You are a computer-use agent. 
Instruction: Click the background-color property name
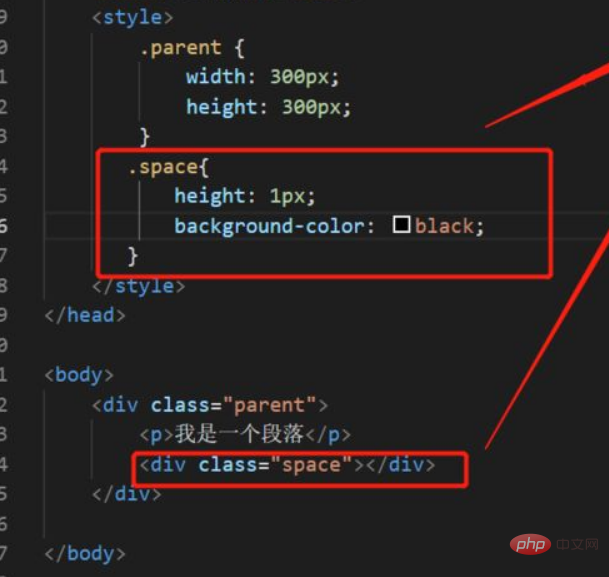[275, 226]
